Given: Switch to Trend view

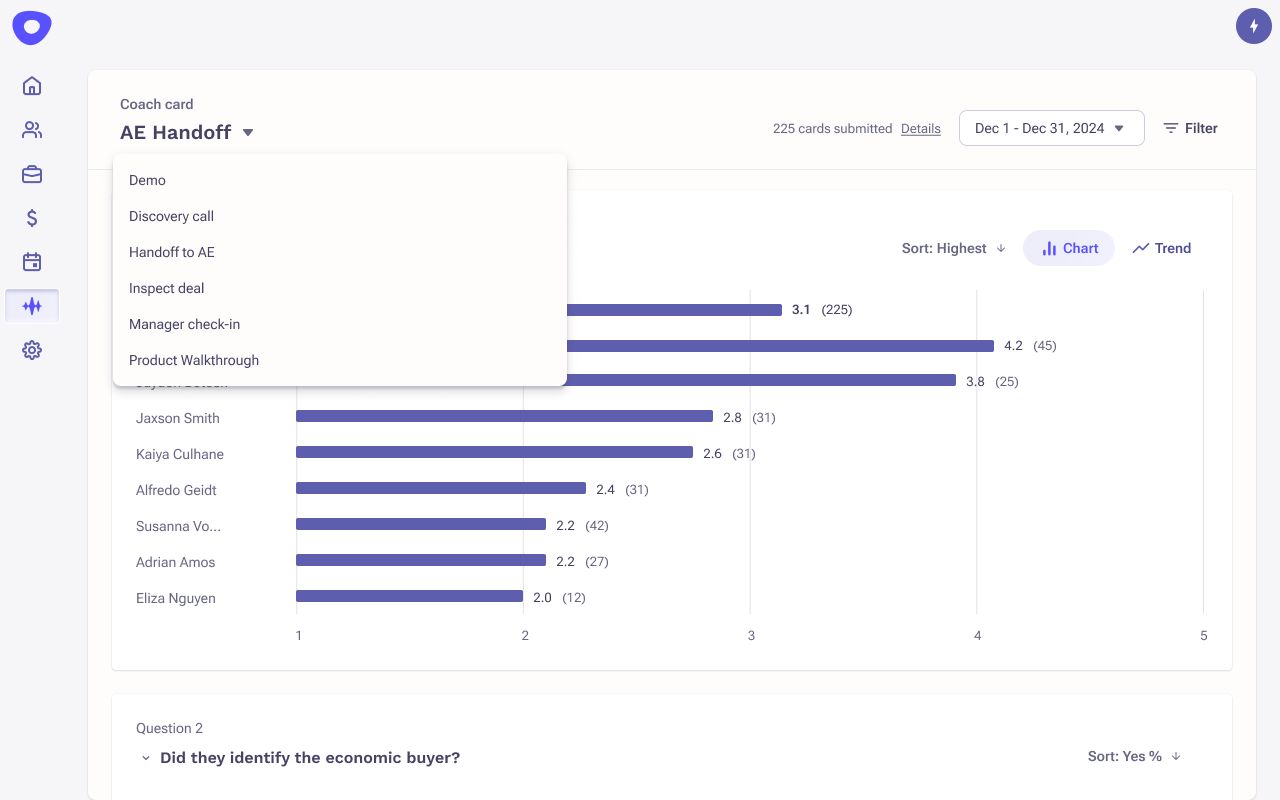Looking at the screenshot, I should [x=1162, y=248].
